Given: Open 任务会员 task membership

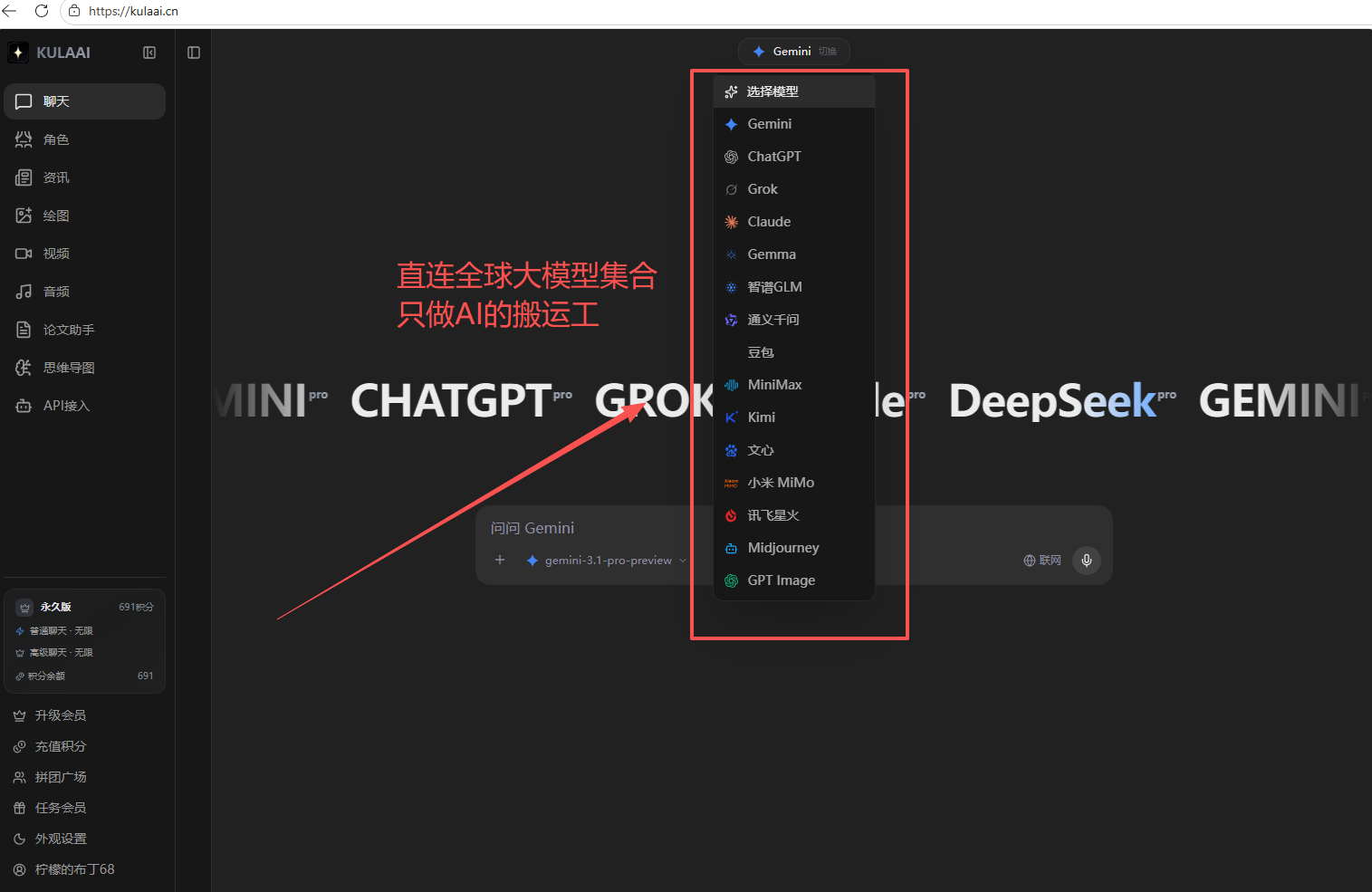Looking at the screenshot, I should pyautogui.click(x=84, y=808).
